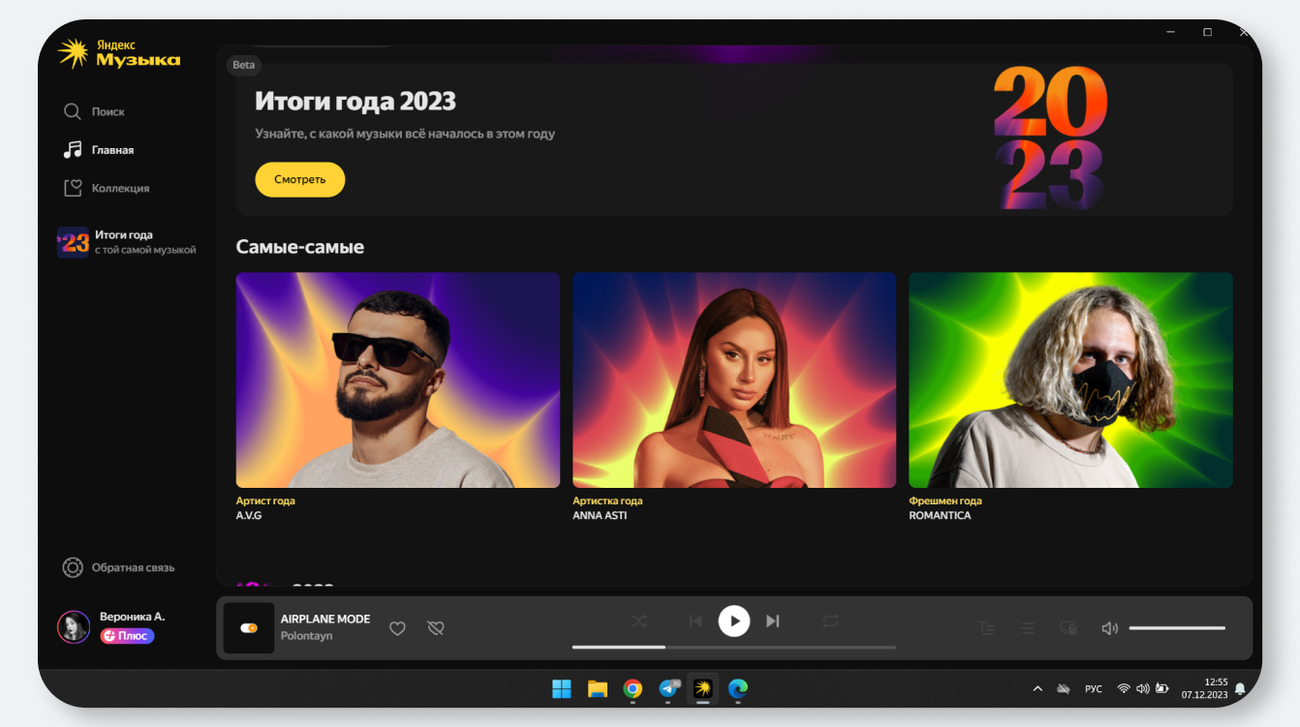The width and height of the screenshot is (1300, 727).
Task: Open the A.V.G artist of the year card
Action: 398,380
